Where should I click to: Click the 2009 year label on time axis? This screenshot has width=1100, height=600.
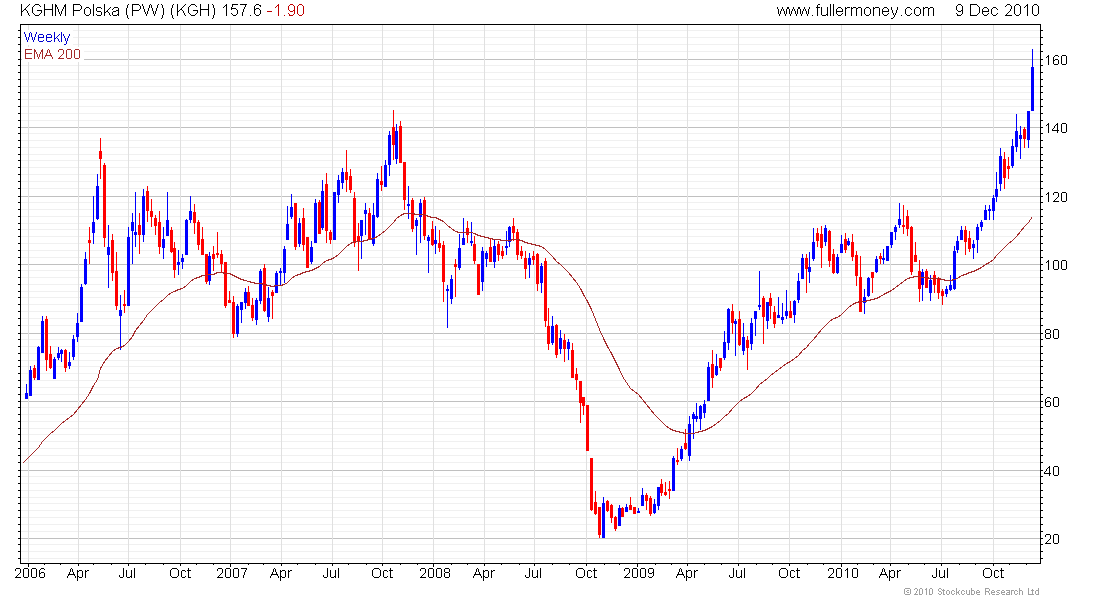click(x=639, y=573)
